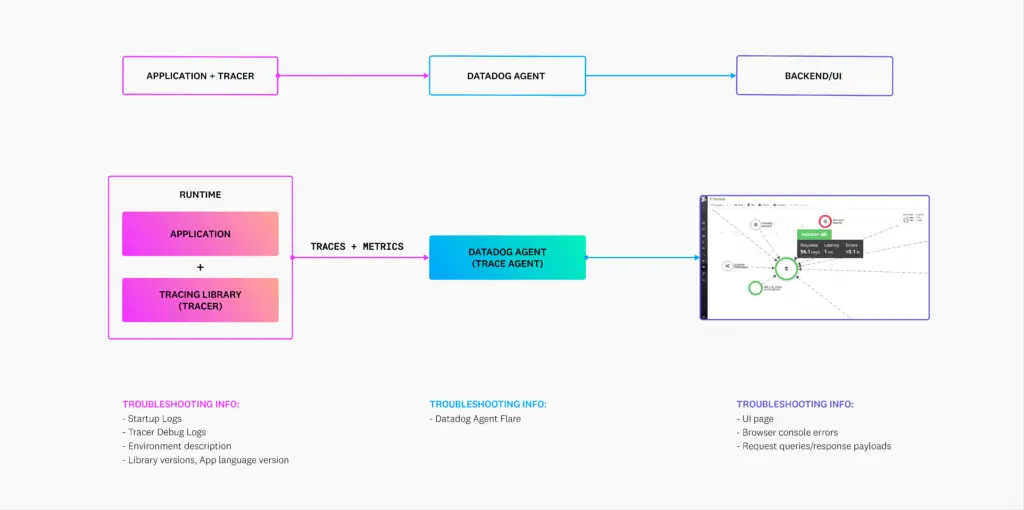This screenshot has height=510, width=1024.
Task: Click Library versions, App language version
Action: point(206,460)
